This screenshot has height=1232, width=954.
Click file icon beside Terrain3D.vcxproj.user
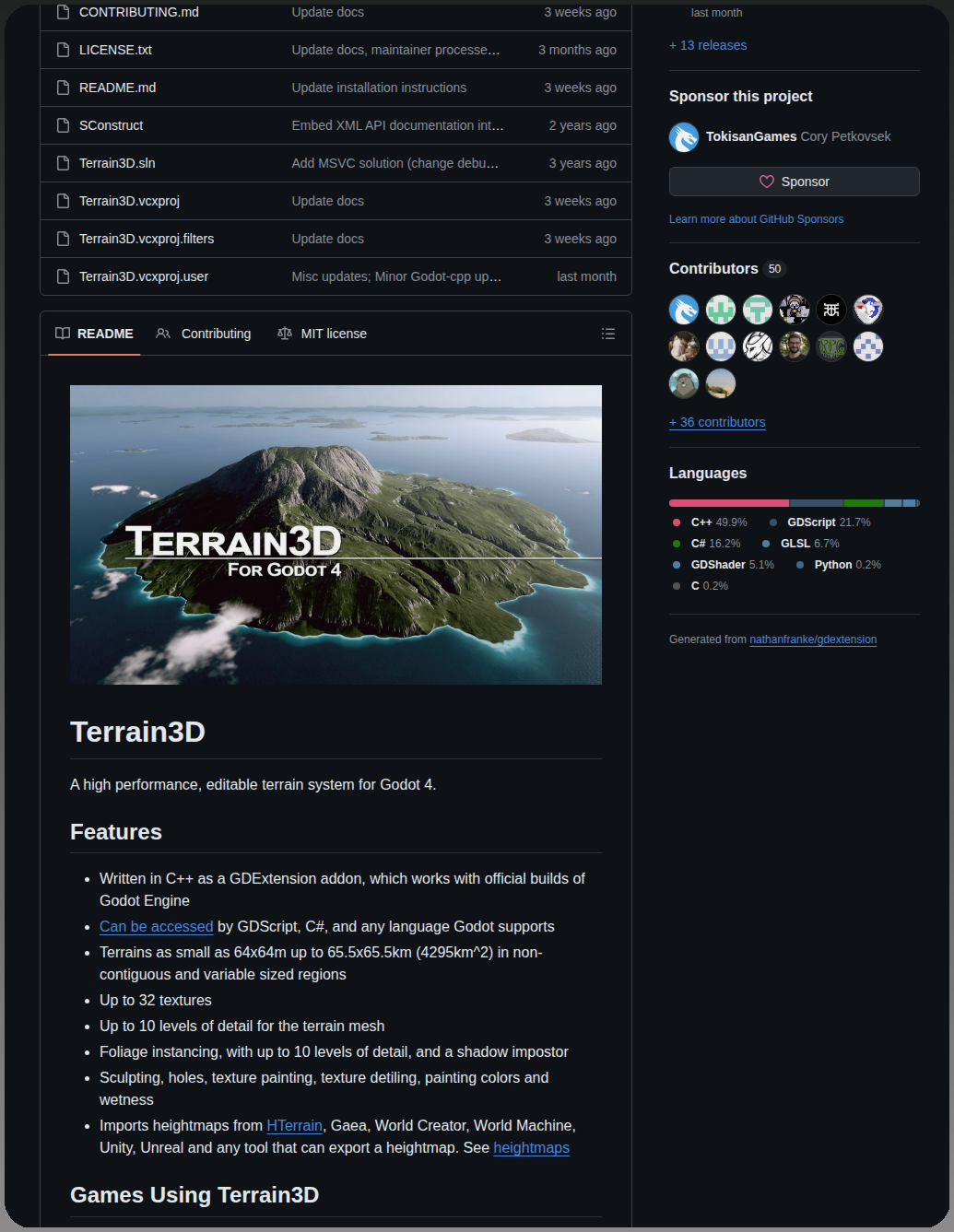[63, 276]
